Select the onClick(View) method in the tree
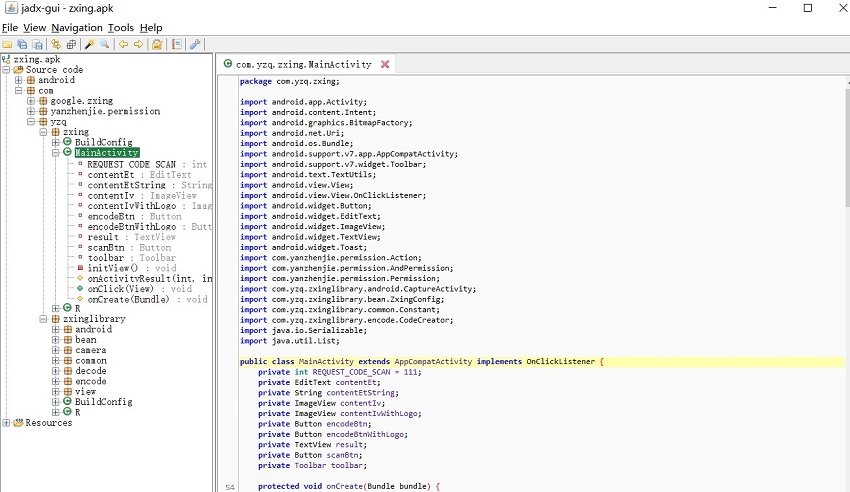 point(140,289)
